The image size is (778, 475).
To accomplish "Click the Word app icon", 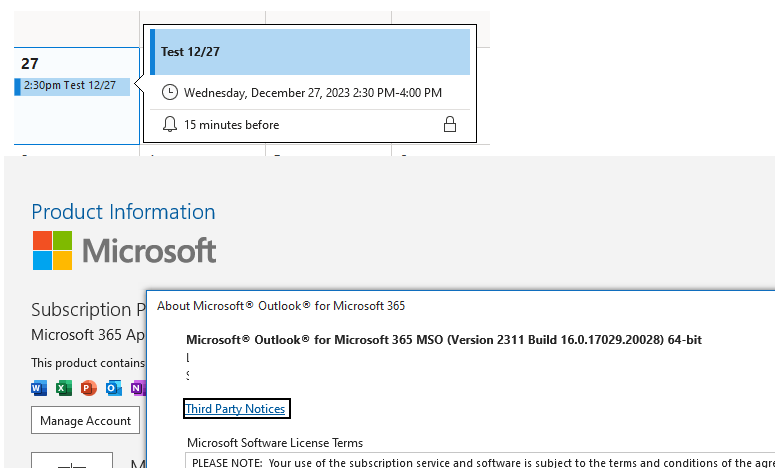I will tap(40, 388).
